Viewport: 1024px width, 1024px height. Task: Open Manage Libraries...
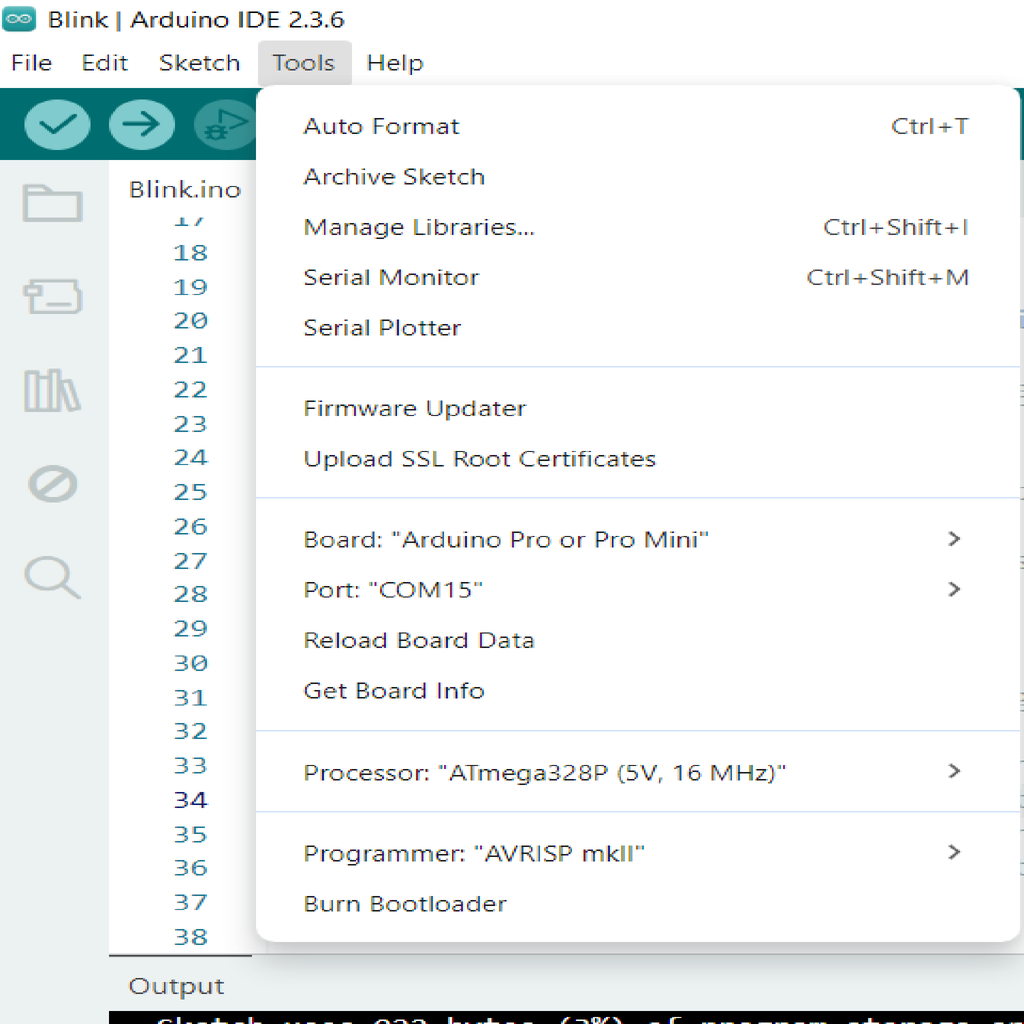tap(637, 227)
